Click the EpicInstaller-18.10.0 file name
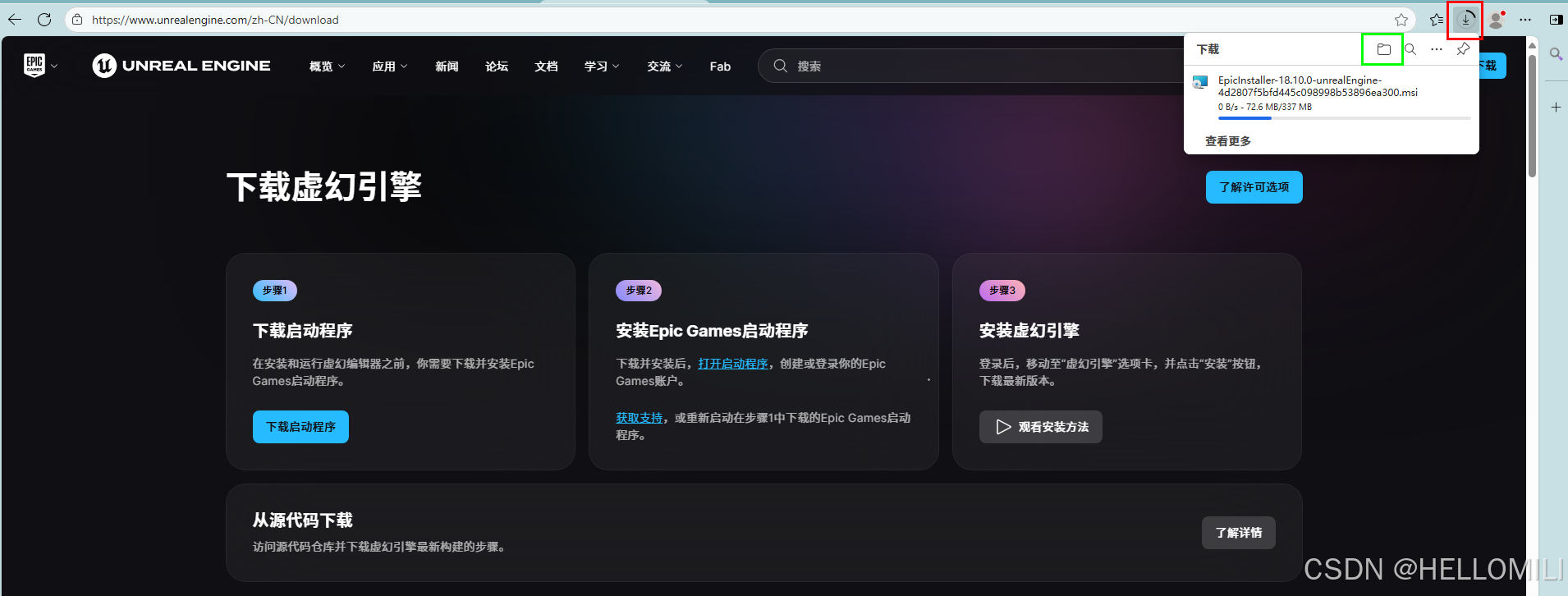Image resolution: width=1568 pixels, height=596 pixels. (x=1318, y=86)
